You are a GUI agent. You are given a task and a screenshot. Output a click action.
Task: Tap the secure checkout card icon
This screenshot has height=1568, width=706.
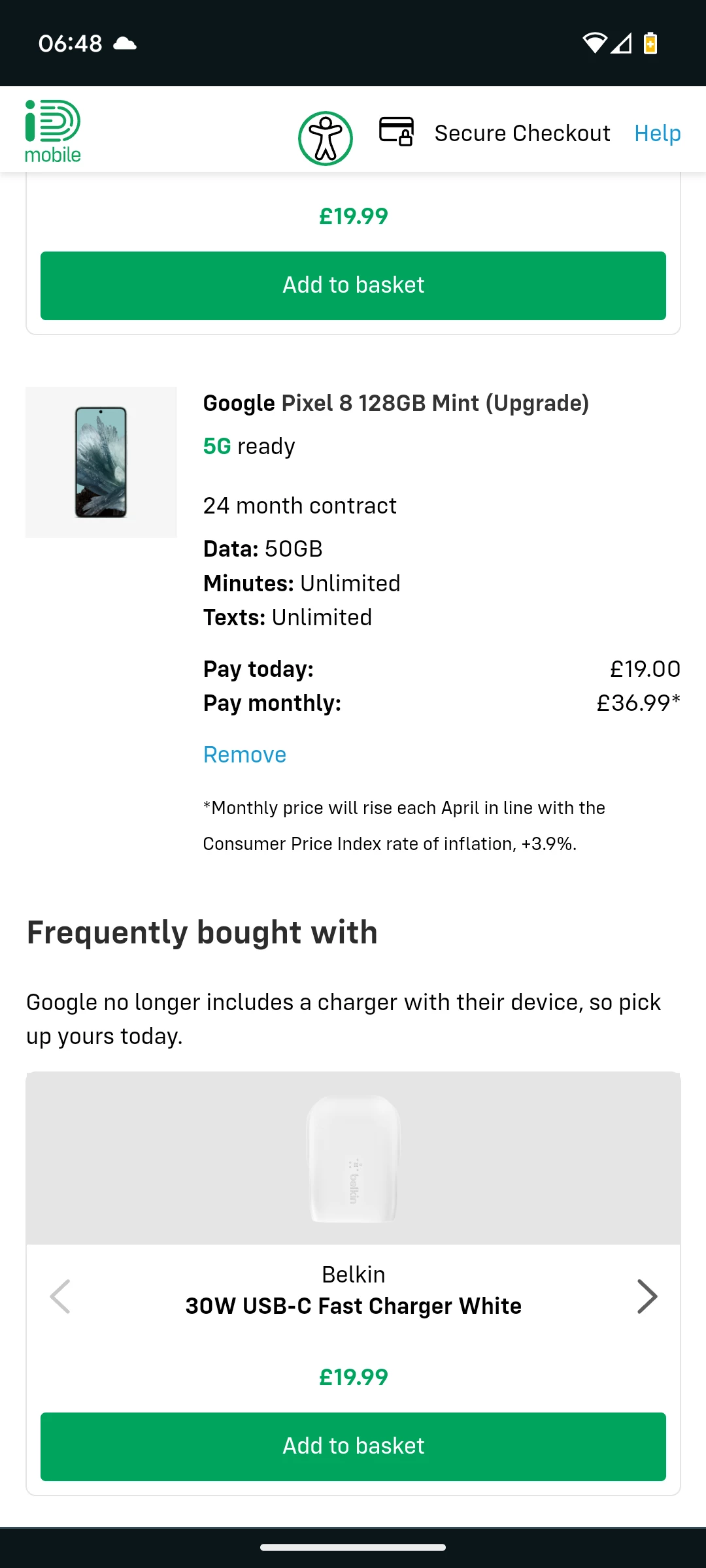click(x=396, y=131)
